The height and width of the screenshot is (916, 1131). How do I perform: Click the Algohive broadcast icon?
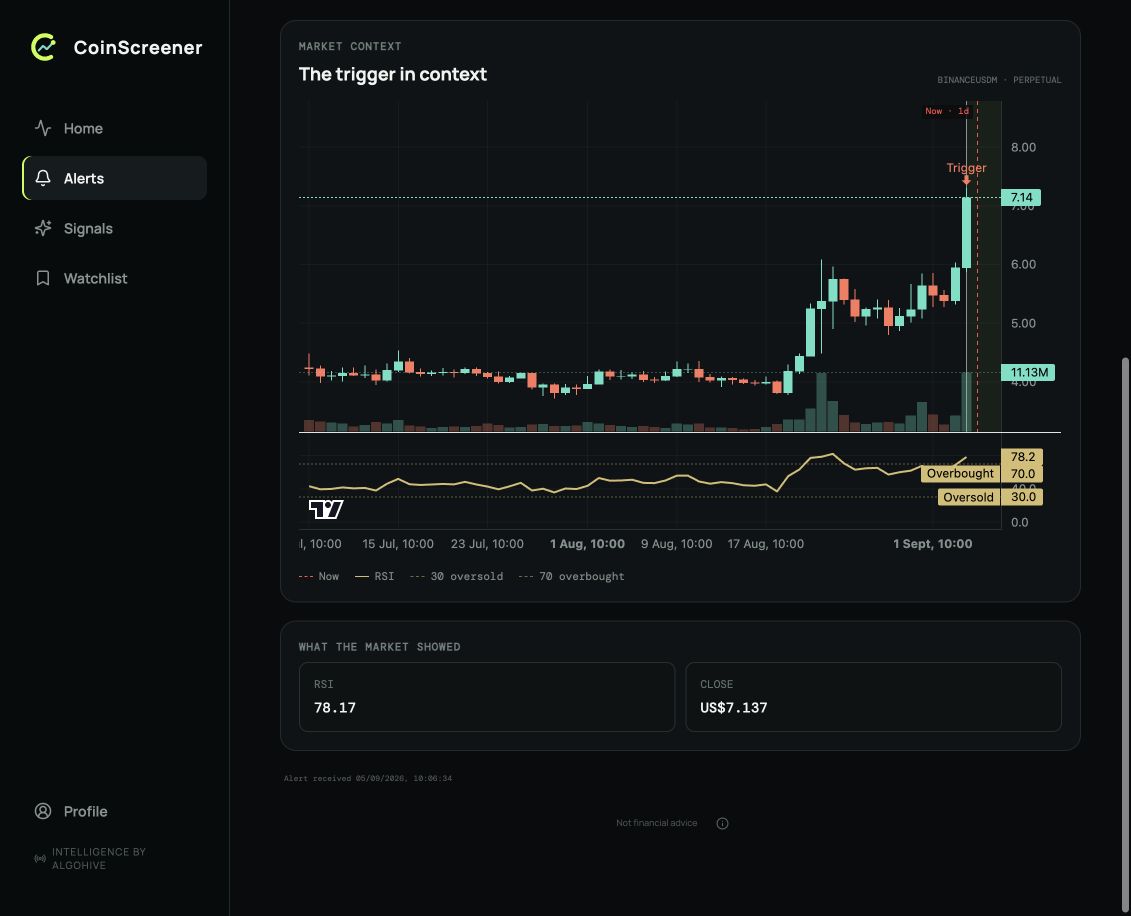click(40, 858)
